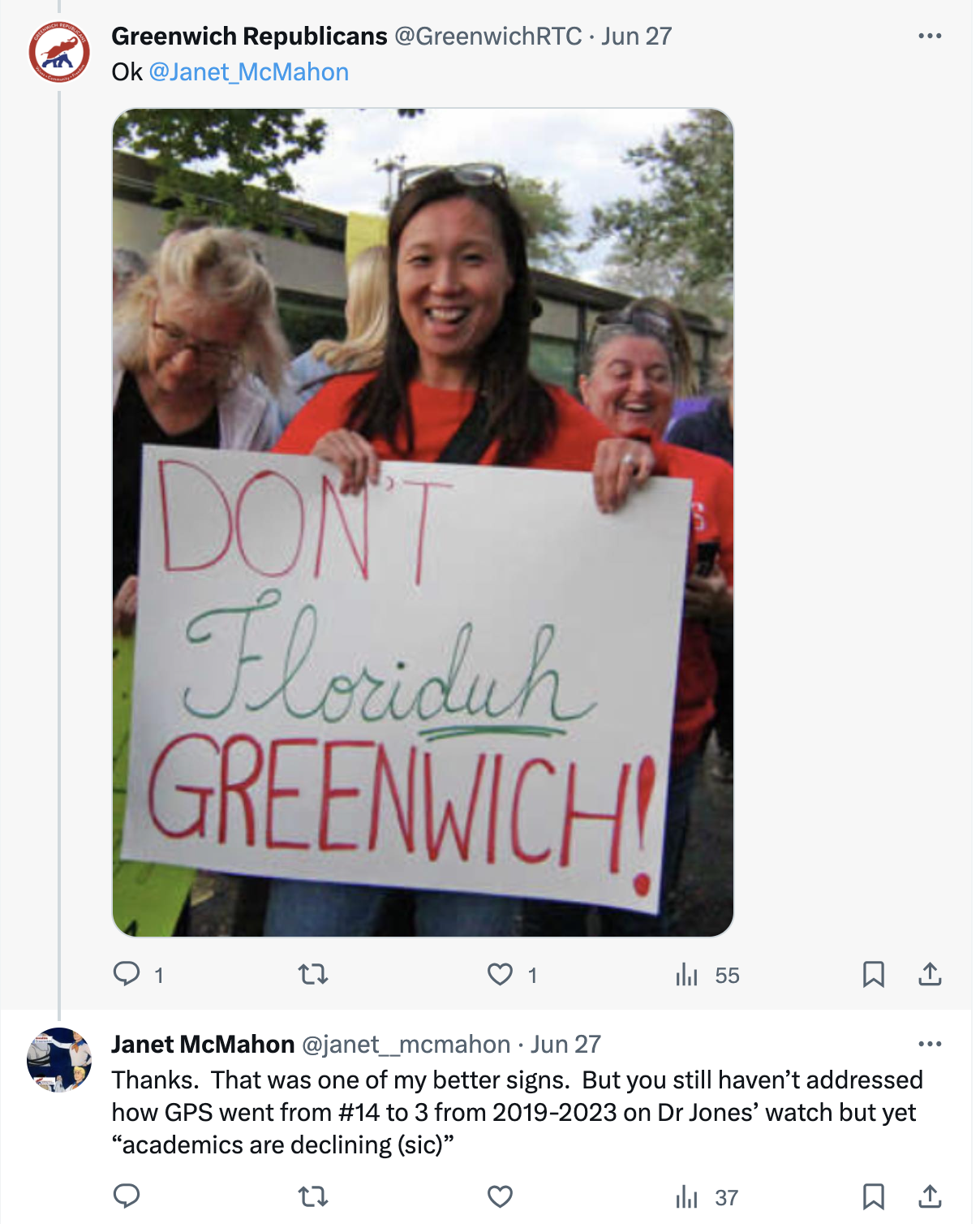
Task: Retweet the Greenwich Republicans post
Action: 313,974
